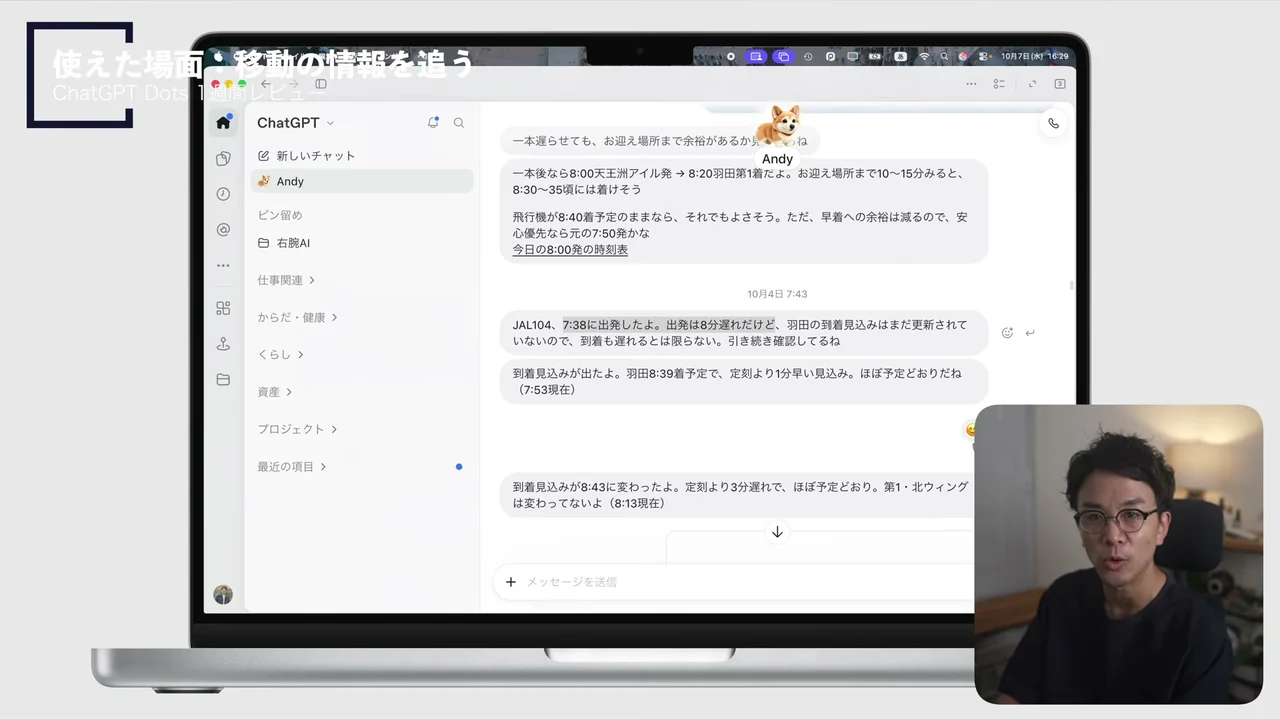Click the notifications bell icon
The width and height of the screenshot is (1280, 720).
[x=433, y=123]
